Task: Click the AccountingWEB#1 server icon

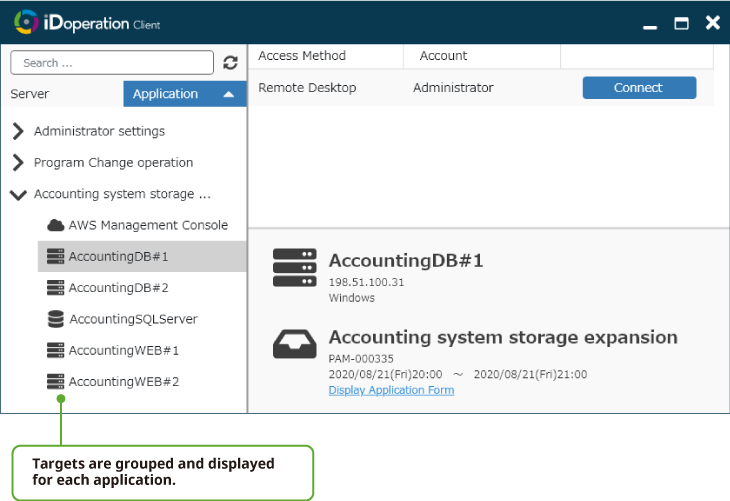Action: pos(55,350)
